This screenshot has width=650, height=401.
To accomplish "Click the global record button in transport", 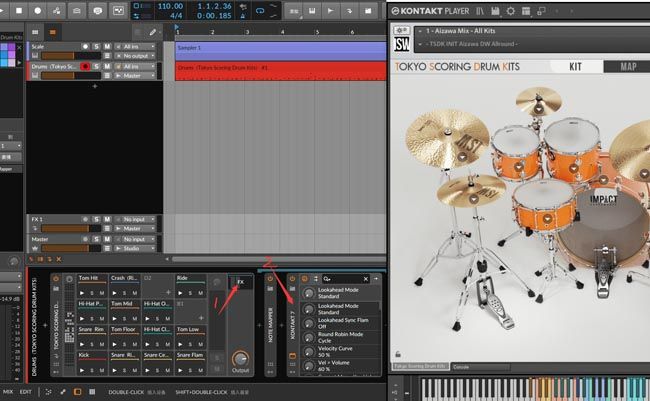I will [38, 11].
